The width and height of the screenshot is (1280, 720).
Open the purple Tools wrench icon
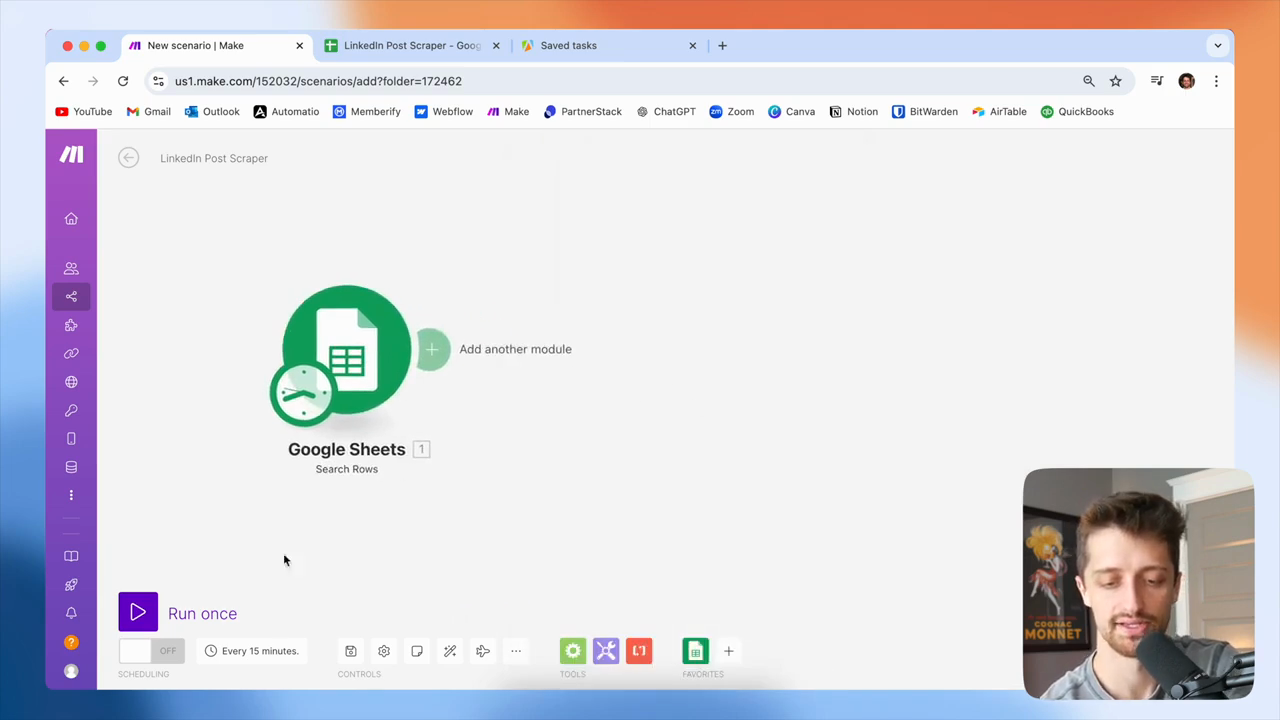(x=606, y=651)
